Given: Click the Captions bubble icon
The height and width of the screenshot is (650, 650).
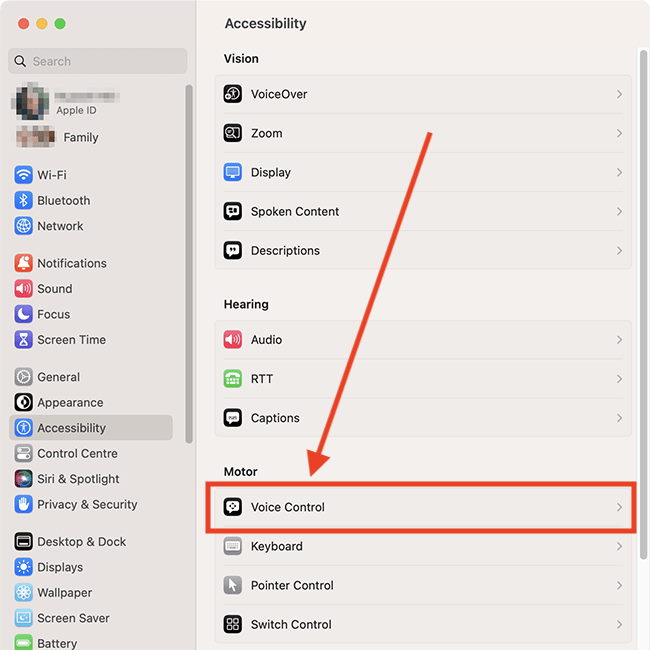Looking at the screenshot, I should tap(233, 418).
